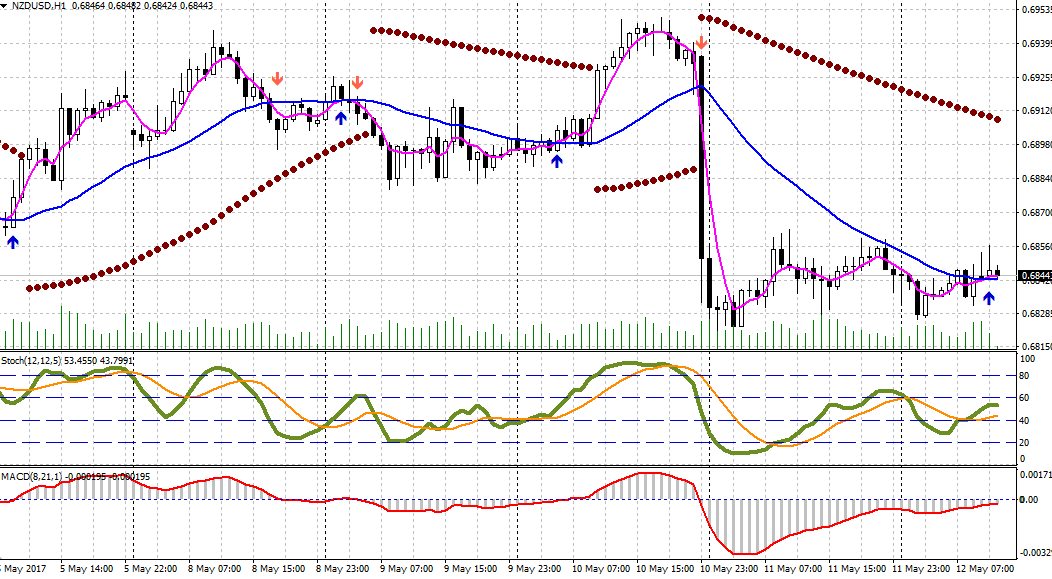Viewport: 1052px width, 579px height.
Task: Click the 0.6815 price scale label
Action: point(1035,347)
